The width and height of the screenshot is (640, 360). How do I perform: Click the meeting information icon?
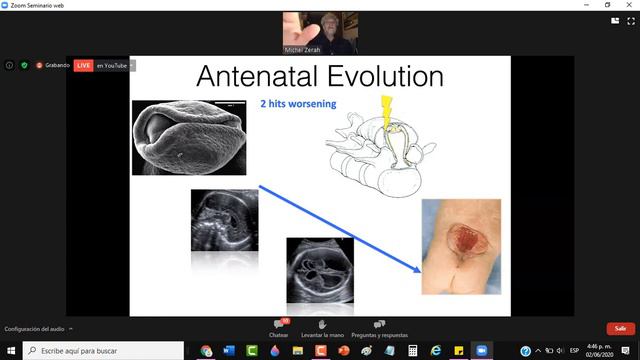pyautogui.click(x=9, y=65)
